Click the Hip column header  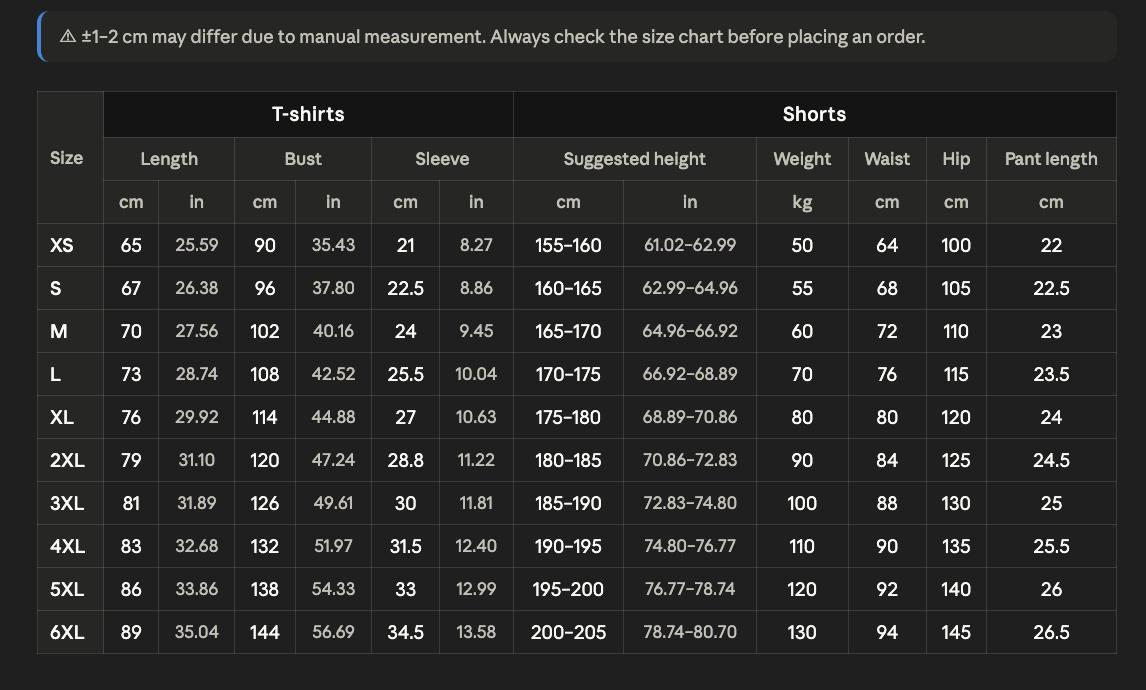coord(956,159)
